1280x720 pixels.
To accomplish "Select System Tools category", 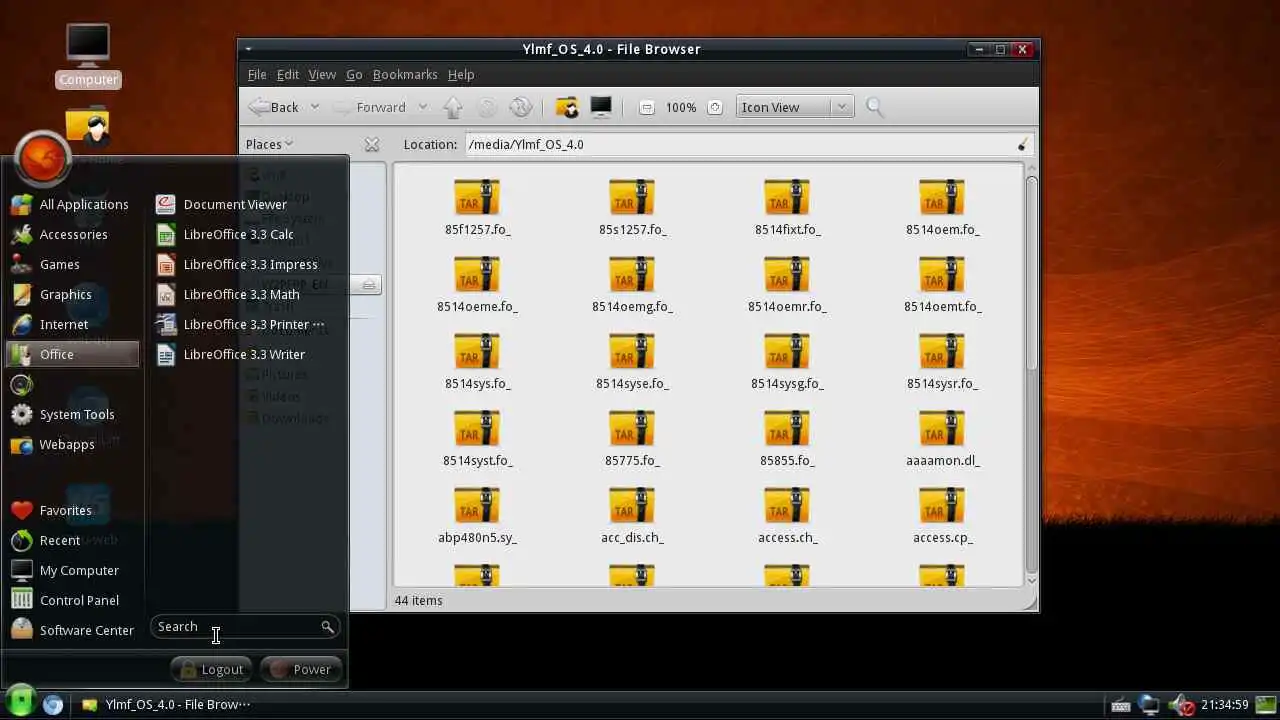I will coord(72,414).
